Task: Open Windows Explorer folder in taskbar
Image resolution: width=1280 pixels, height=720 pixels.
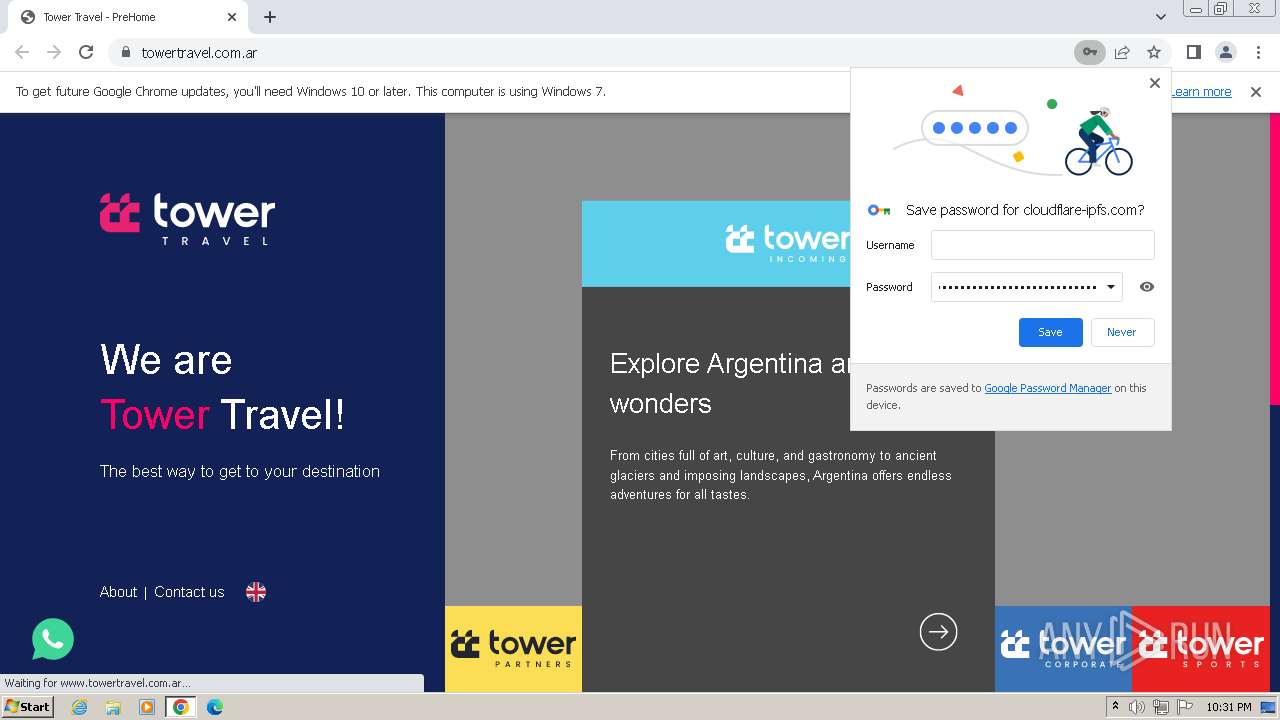Action: point(113,707)
